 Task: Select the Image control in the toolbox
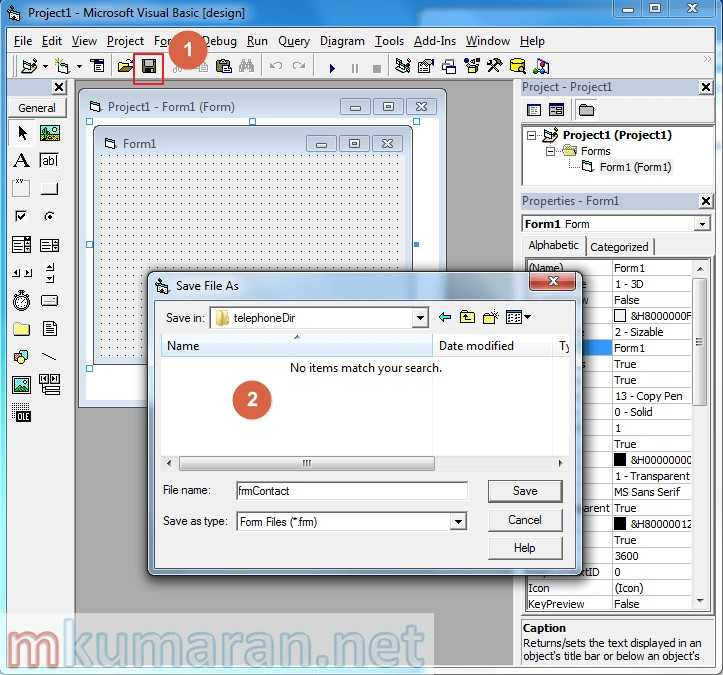(21, 385)
